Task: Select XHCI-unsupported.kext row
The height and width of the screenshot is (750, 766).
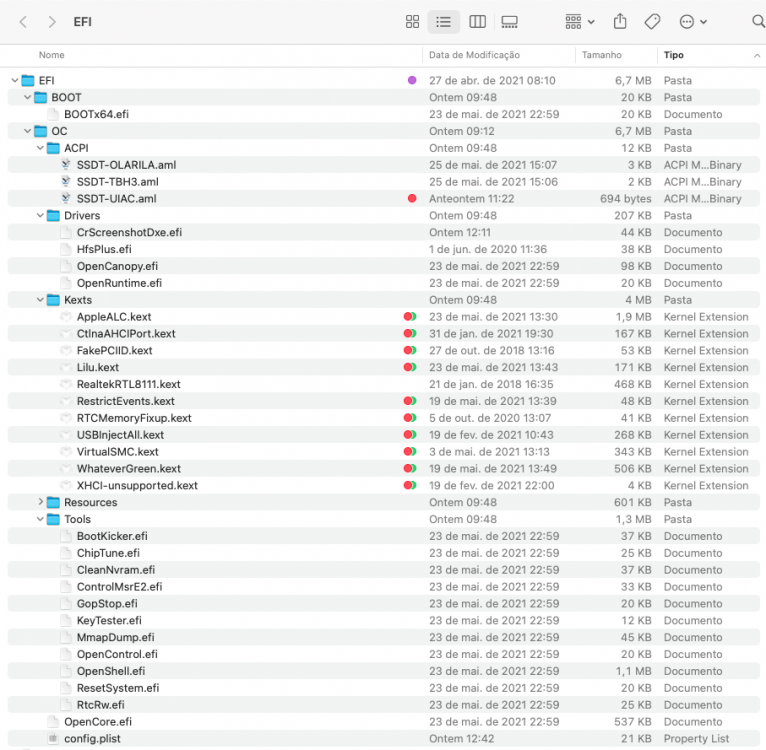Action: (x=383, y=485)
